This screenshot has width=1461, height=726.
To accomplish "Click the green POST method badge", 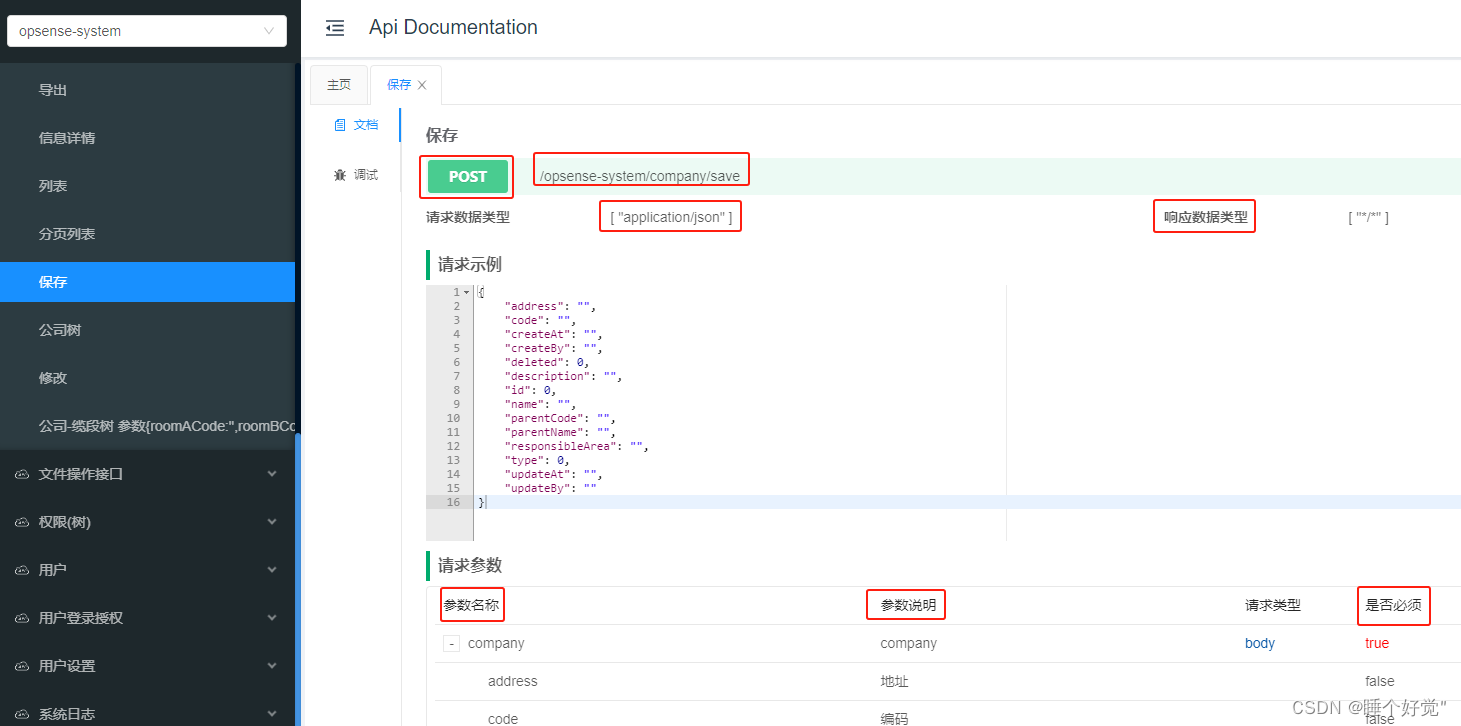I will tap(467, 176).
